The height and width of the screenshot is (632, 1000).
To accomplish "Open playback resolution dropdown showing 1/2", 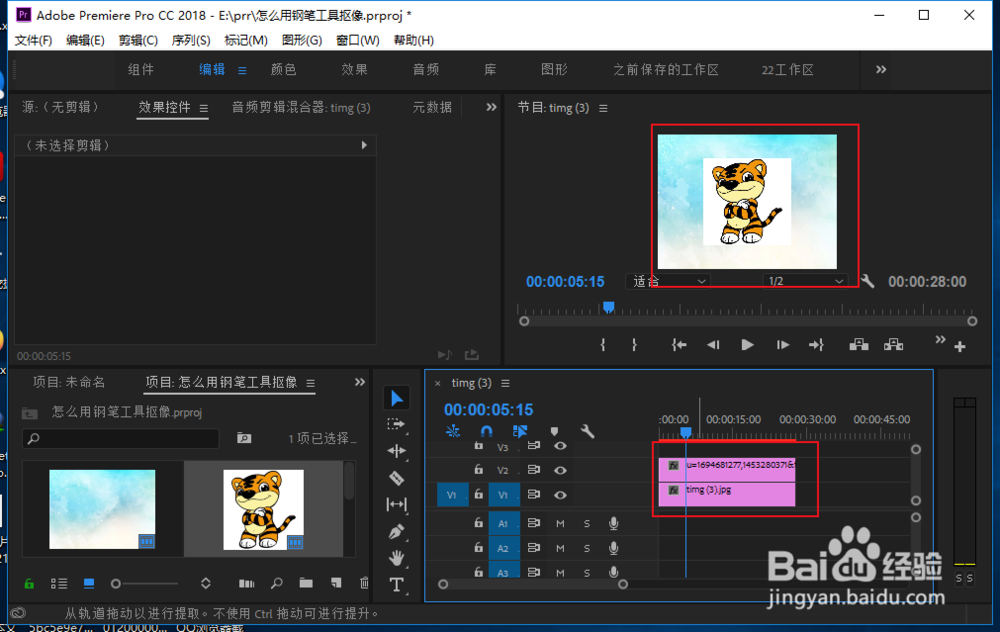I will tap(805, 281).
